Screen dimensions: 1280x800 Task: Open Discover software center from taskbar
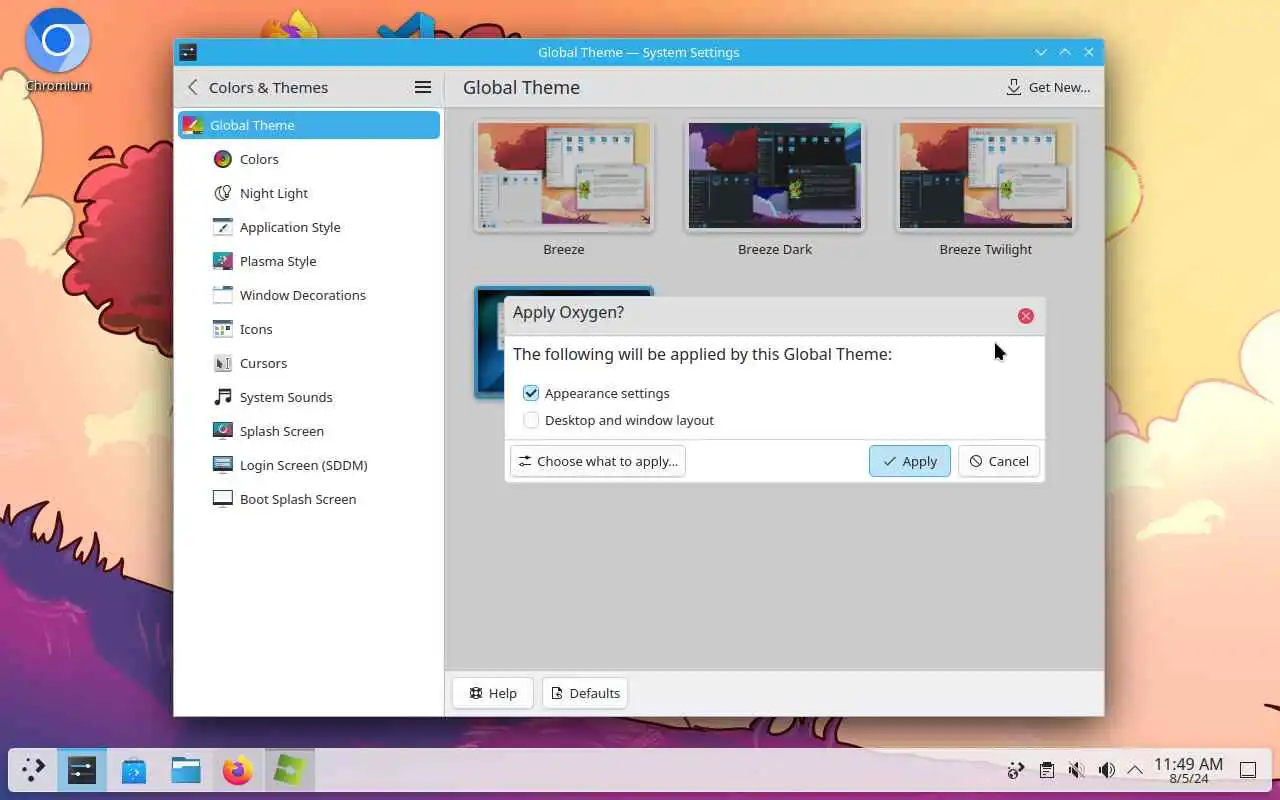click(x=134, y=770)
